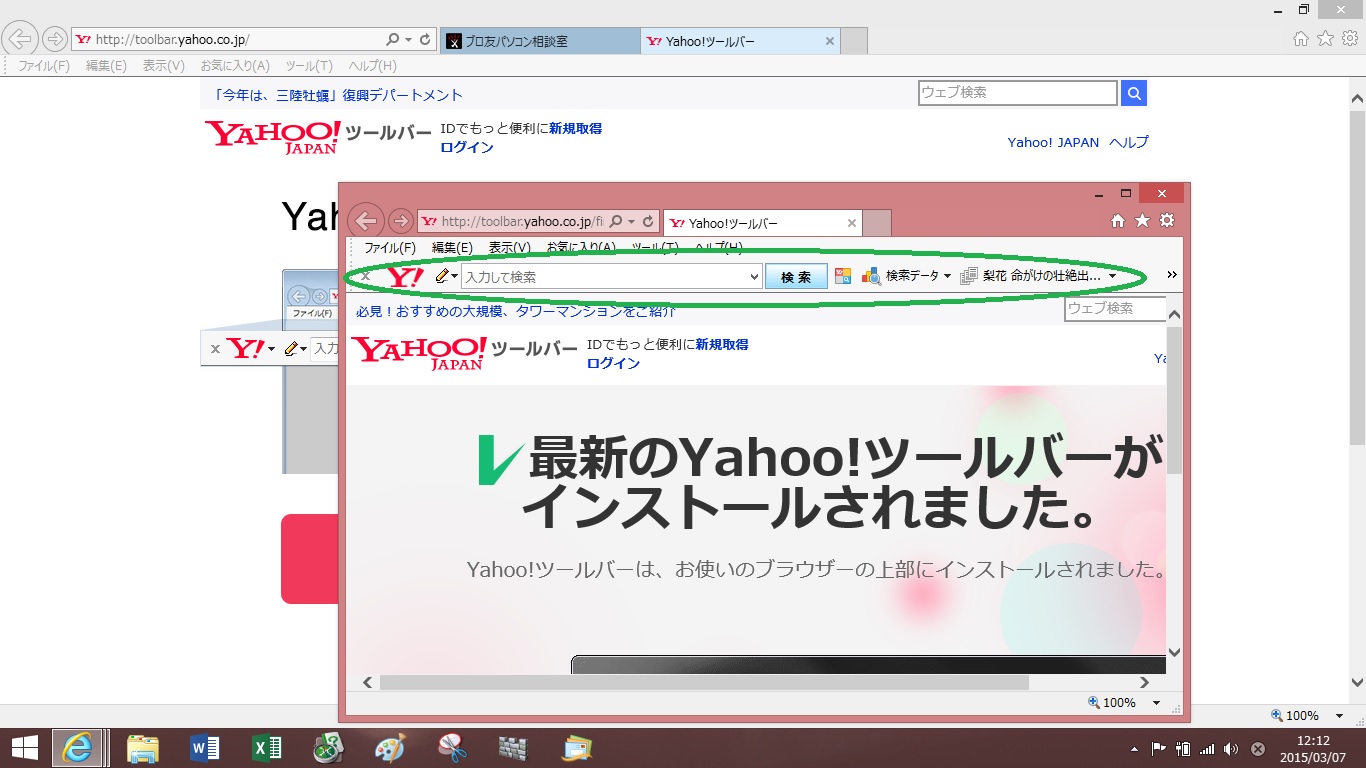Click the magnifier icon in main address bar
Screen dimensions: 1366x768
coord(393,40)
